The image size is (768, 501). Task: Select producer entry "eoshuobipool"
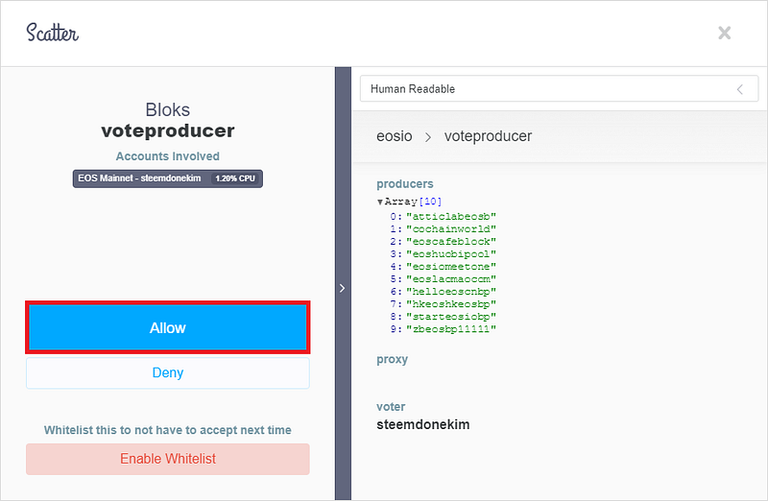click(x=451, y=254)
